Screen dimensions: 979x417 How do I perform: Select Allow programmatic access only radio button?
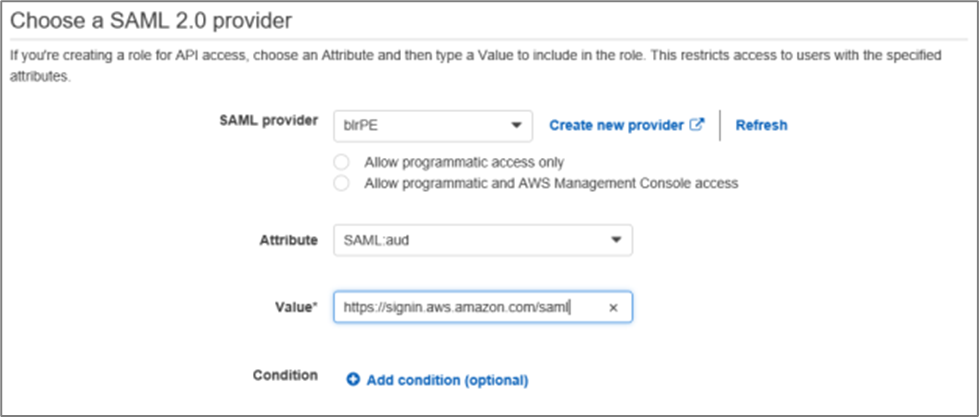point(342,162)
